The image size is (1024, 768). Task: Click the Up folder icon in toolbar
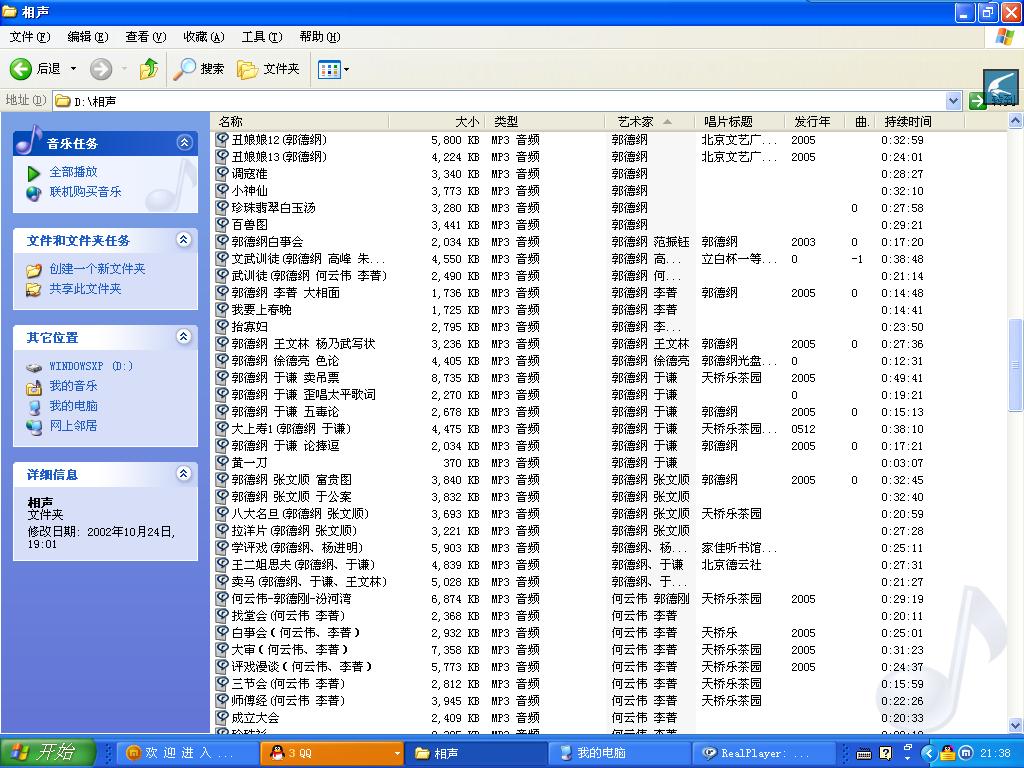coord(149,69)
